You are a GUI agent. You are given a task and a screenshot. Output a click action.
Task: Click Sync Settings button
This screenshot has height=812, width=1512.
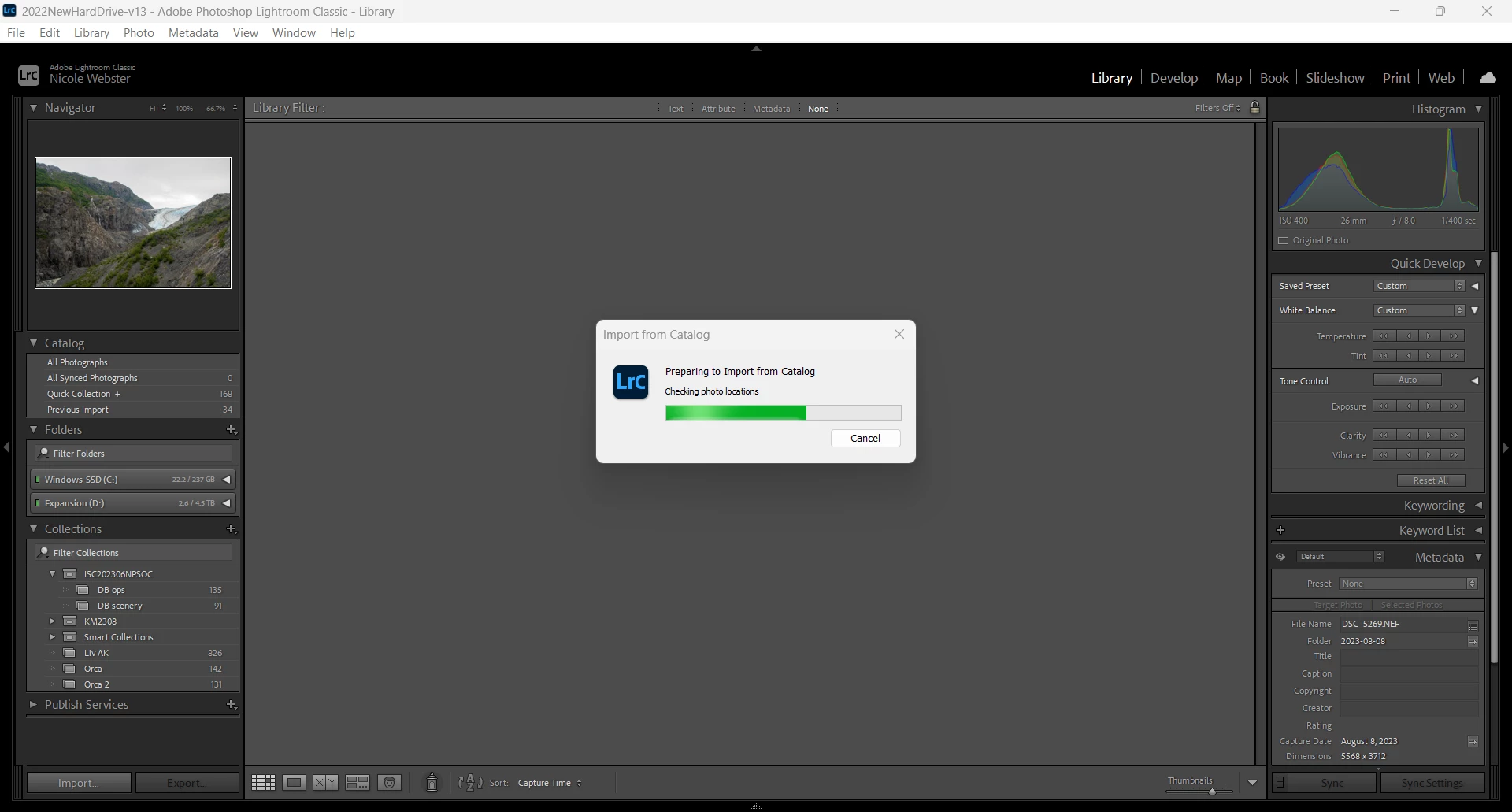(x=1432, y=782)
